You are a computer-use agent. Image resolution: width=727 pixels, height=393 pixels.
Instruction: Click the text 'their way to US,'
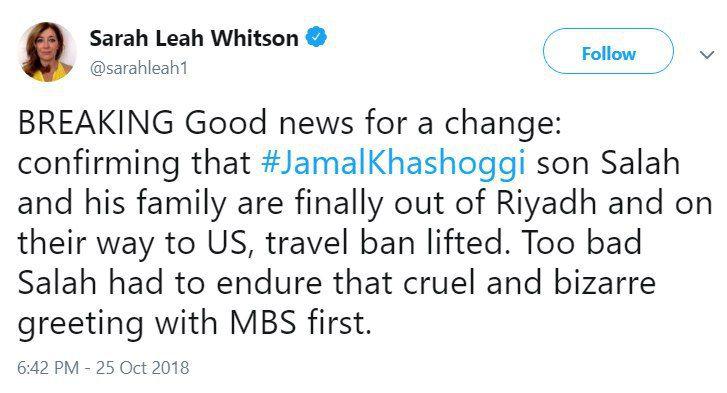click(x=136, y=244)
